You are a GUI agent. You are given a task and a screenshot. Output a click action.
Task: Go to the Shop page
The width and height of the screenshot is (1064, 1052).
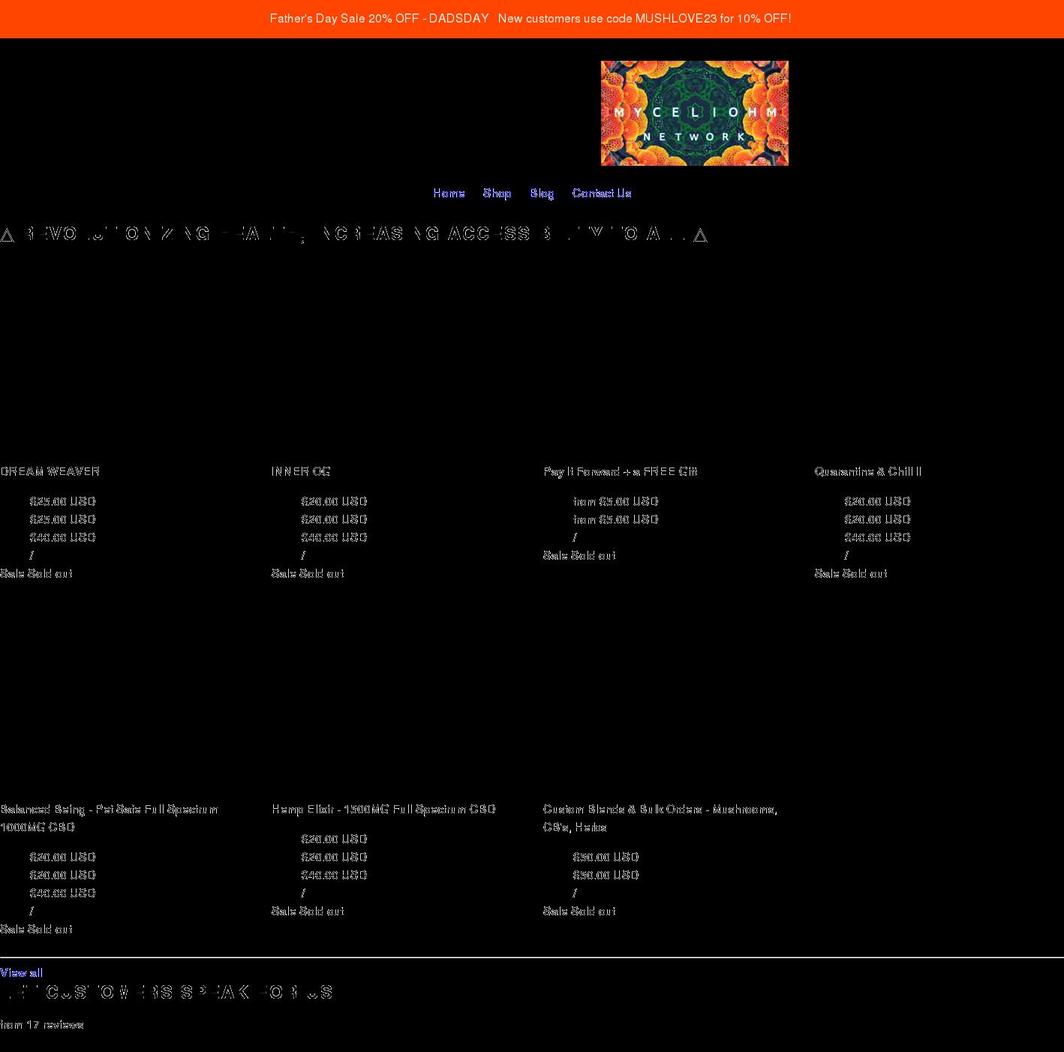pyautogui.click(x=497, y=193)
